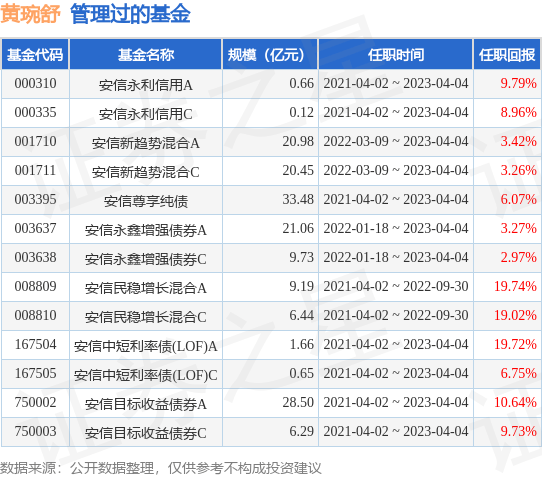The image size is (542, 477).
Task: Open fund 安信永利信用C
Action: pyautogui.click(x=146, y=113)
